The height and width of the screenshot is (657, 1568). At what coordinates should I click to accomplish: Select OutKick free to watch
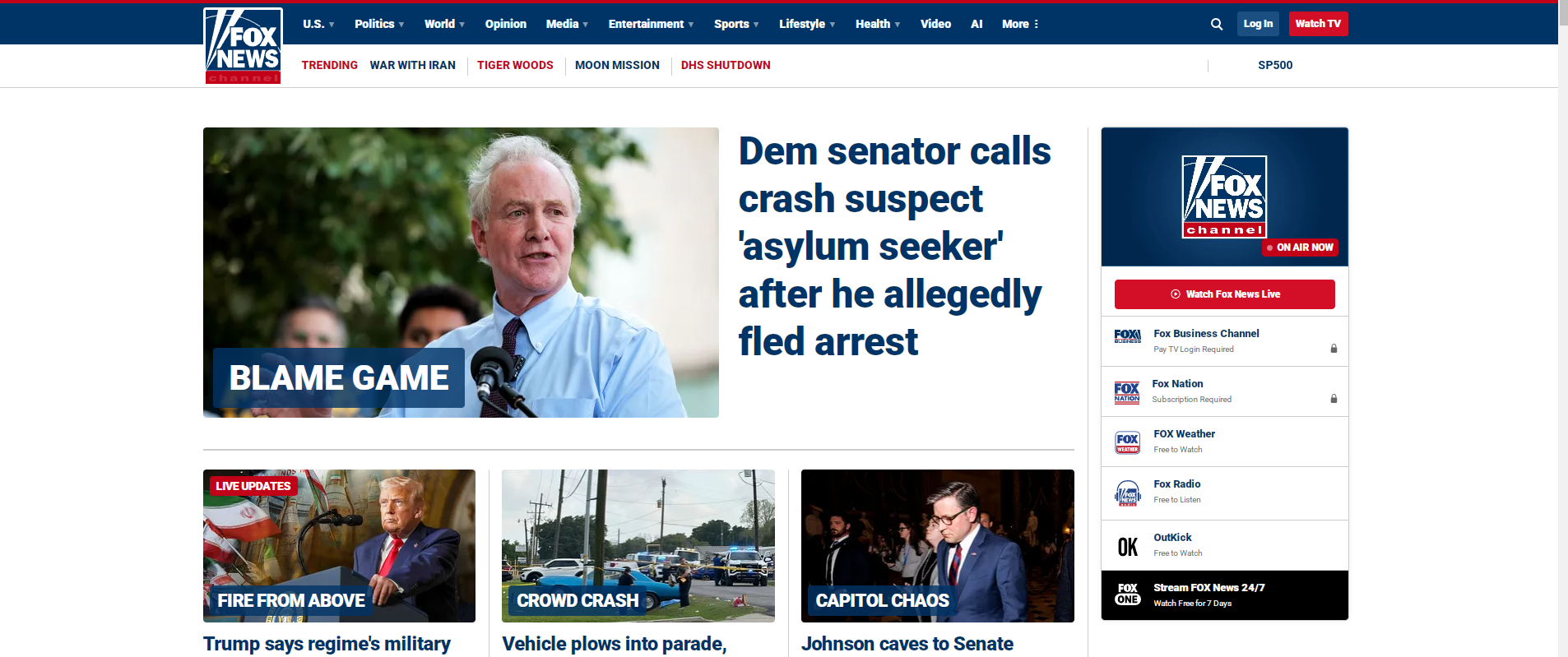[x=1224, y=545]
